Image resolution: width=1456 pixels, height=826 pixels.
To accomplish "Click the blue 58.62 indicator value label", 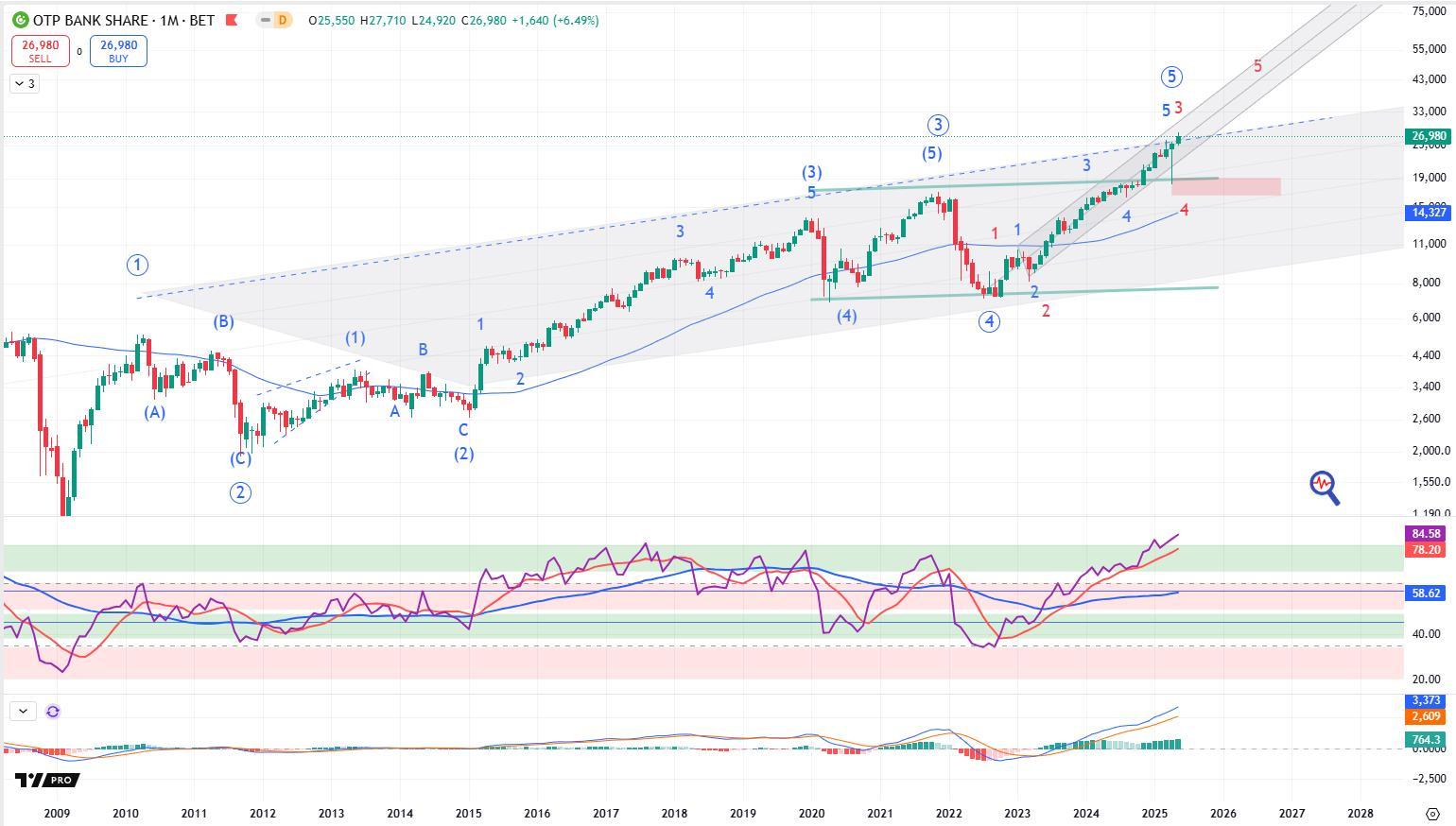I will click(x=1426, y=594).
